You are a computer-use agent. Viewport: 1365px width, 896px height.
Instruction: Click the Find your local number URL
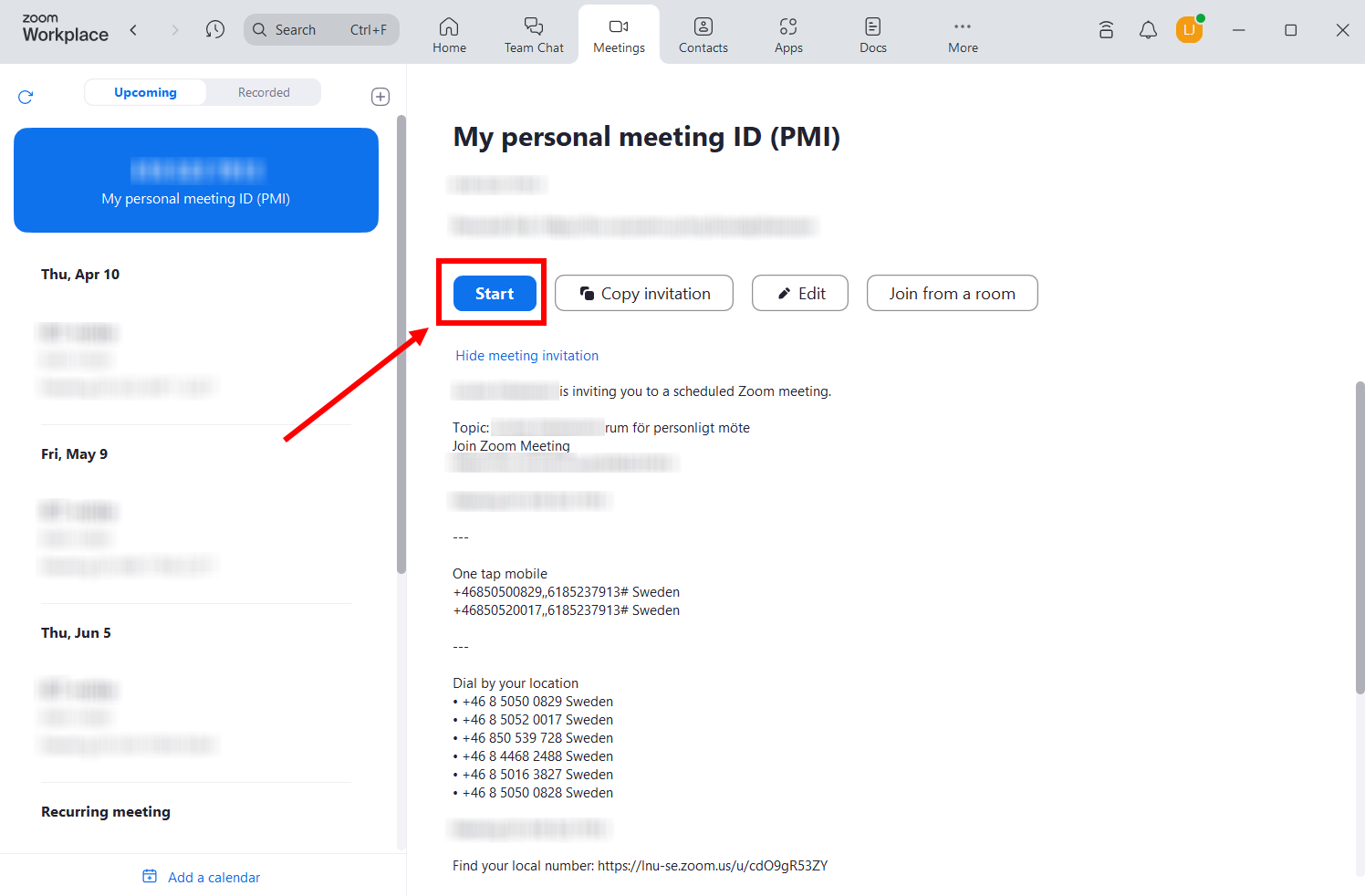click(x=713, y=866)
